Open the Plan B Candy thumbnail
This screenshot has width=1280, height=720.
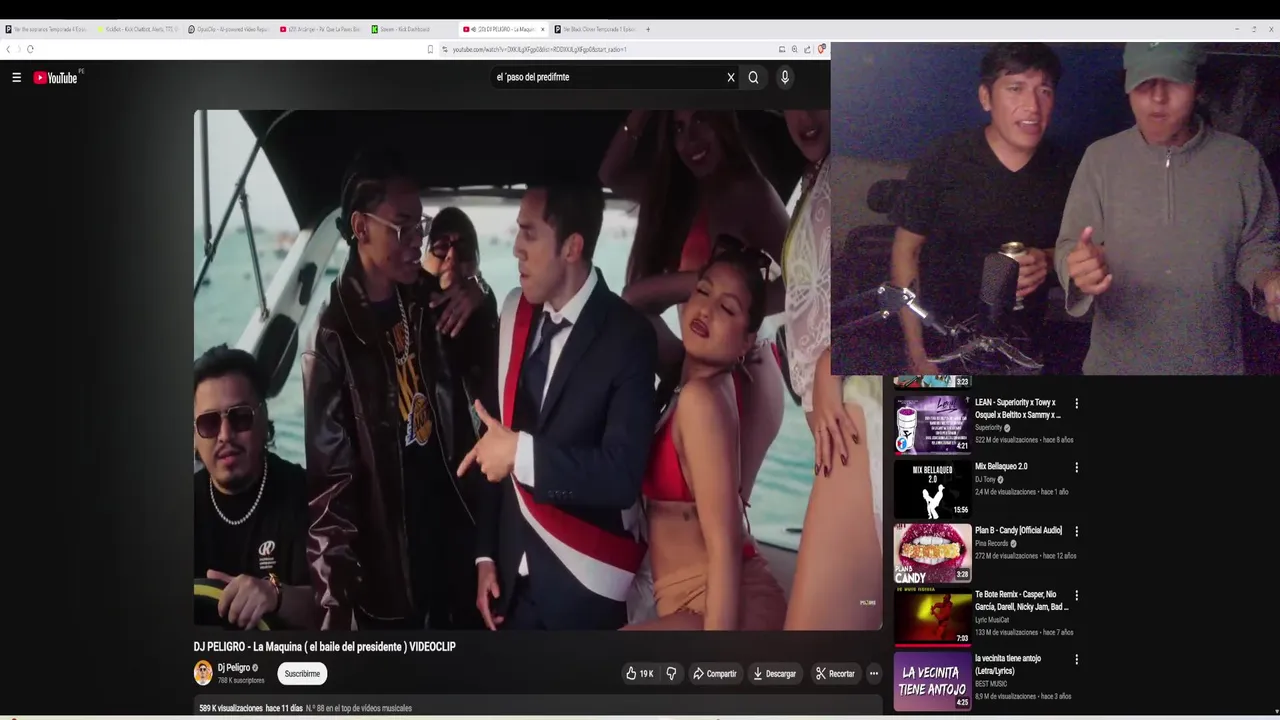932,553
